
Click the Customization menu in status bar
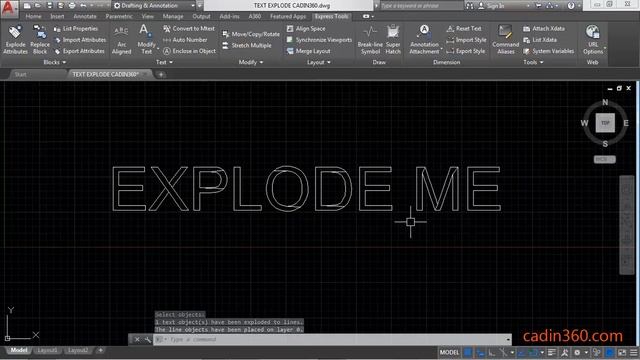pyautogui.click(x=633, y=352)
